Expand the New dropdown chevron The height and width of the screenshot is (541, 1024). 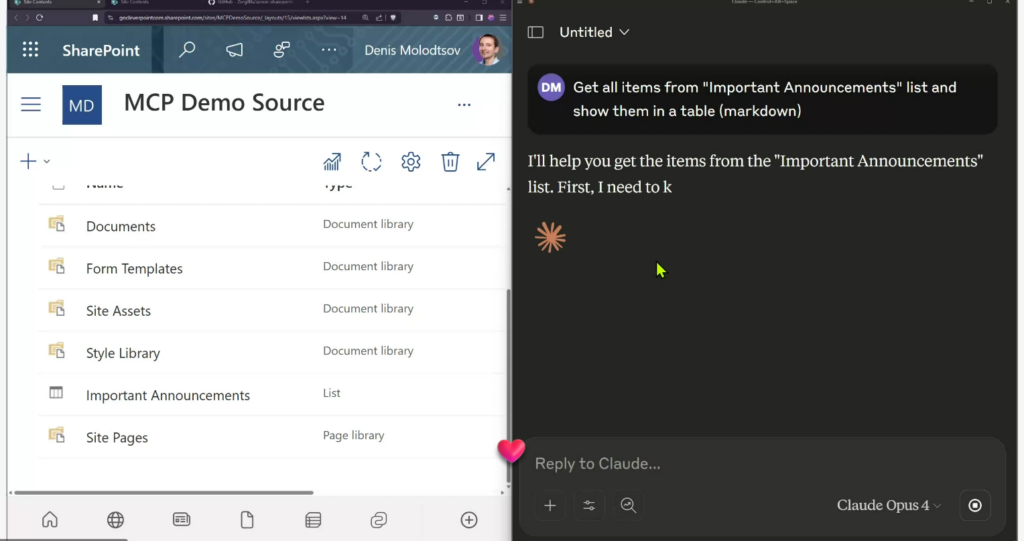[x=47, y=161]
